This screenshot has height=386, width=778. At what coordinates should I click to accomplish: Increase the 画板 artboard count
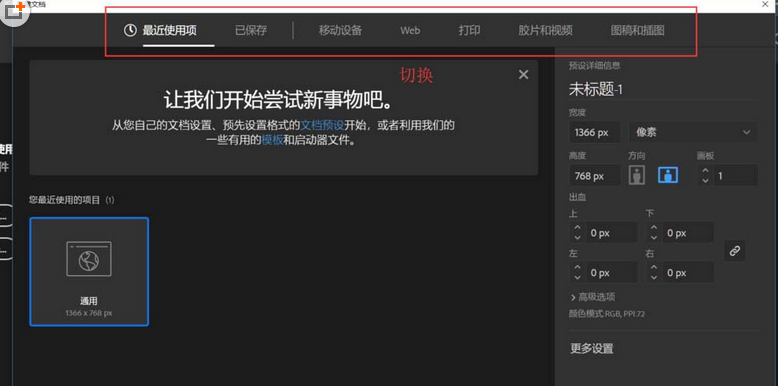coord(706,171)
